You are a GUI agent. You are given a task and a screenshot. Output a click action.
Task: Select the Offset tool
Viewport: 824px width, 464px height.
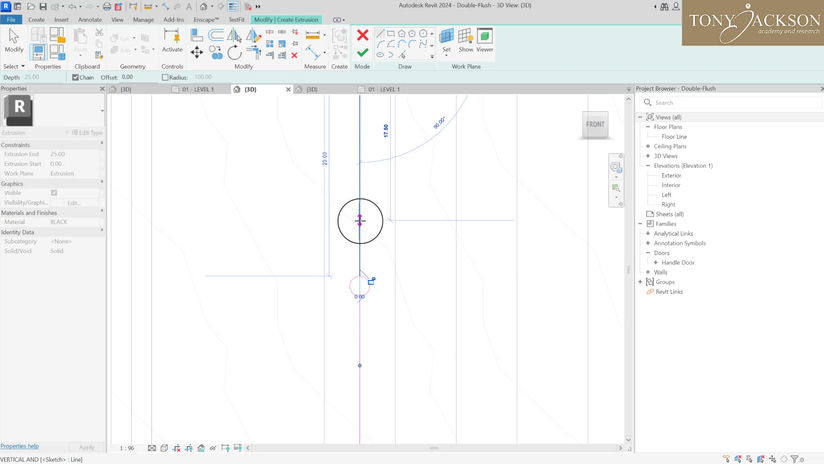coord(215,35)
